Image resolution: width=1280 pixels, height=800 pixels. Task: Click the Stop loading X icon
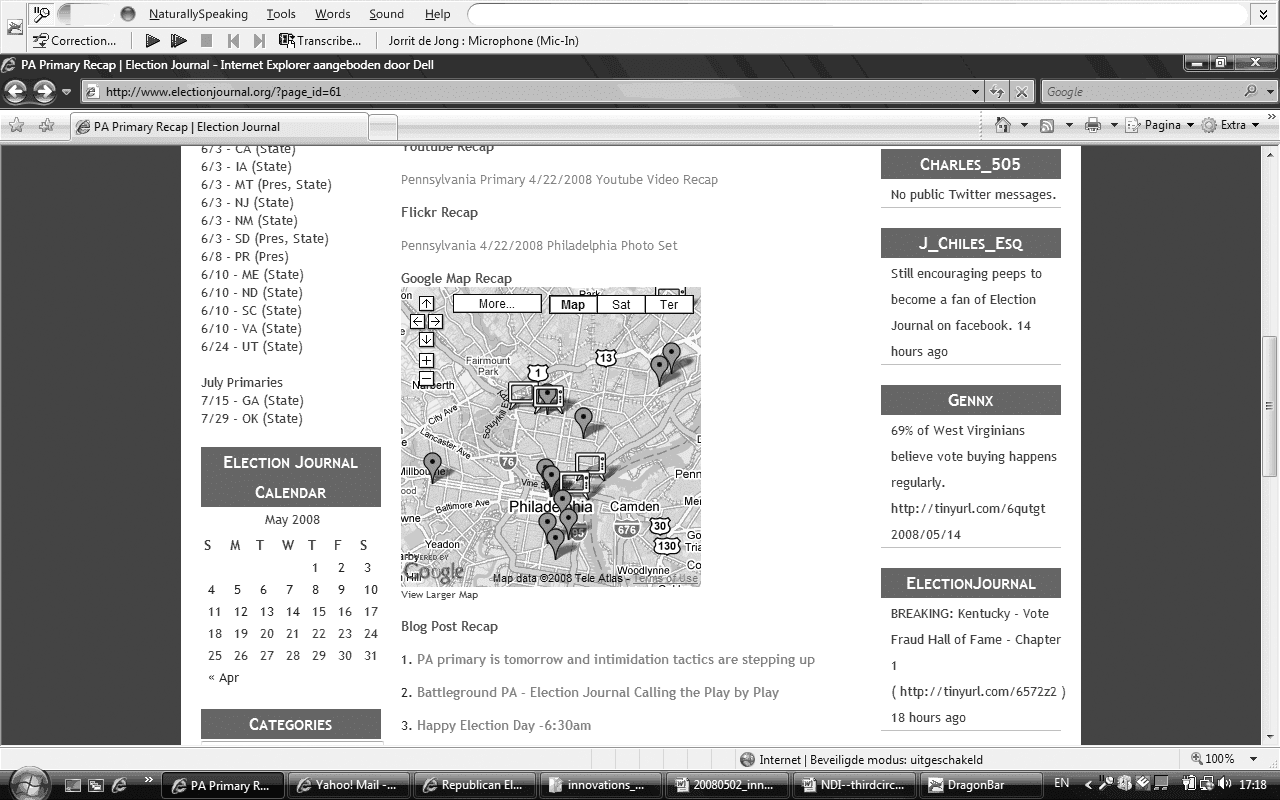coord(1021,91)
